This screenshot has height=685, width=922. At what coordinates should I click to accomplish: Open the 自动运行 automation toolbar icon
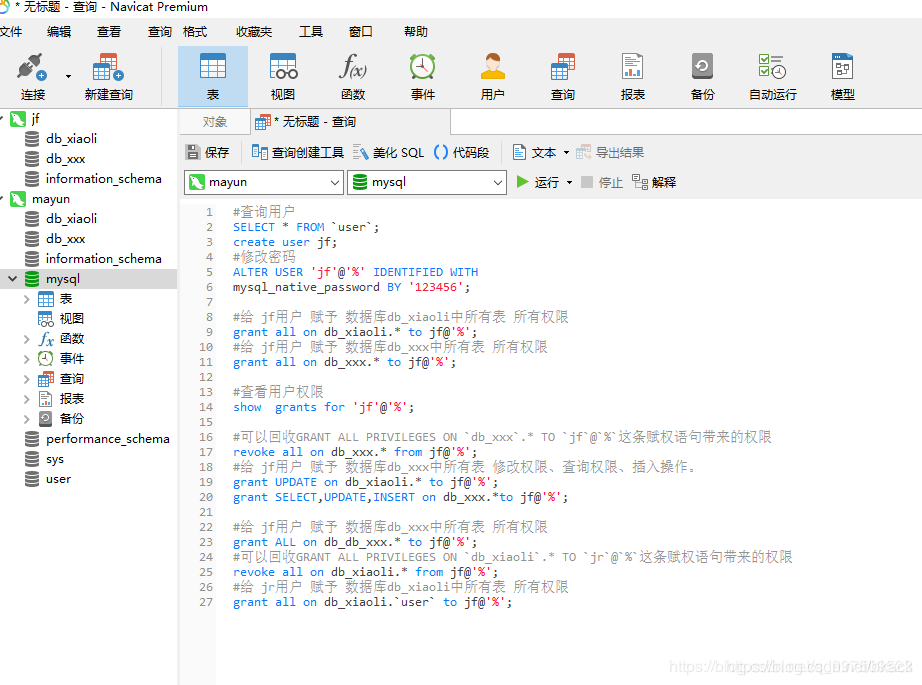(x=773, y=76)
